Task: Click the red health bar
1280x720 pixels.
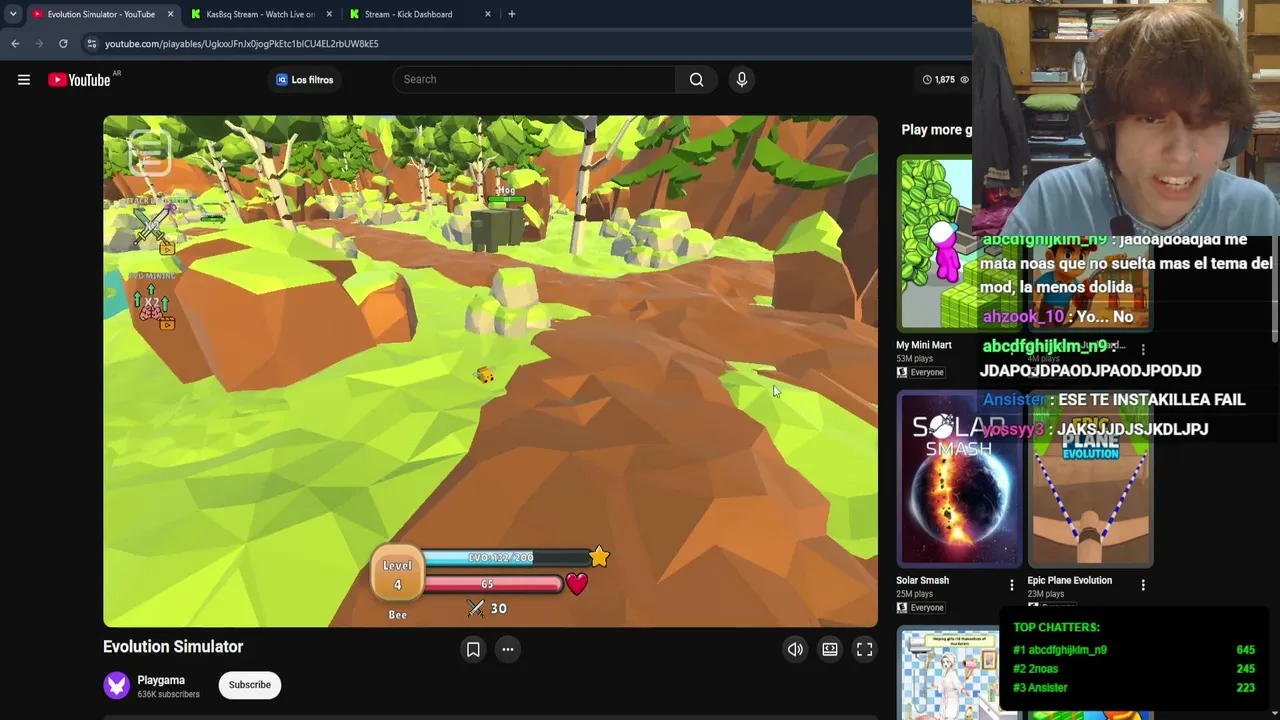Action: pos(494,584)
